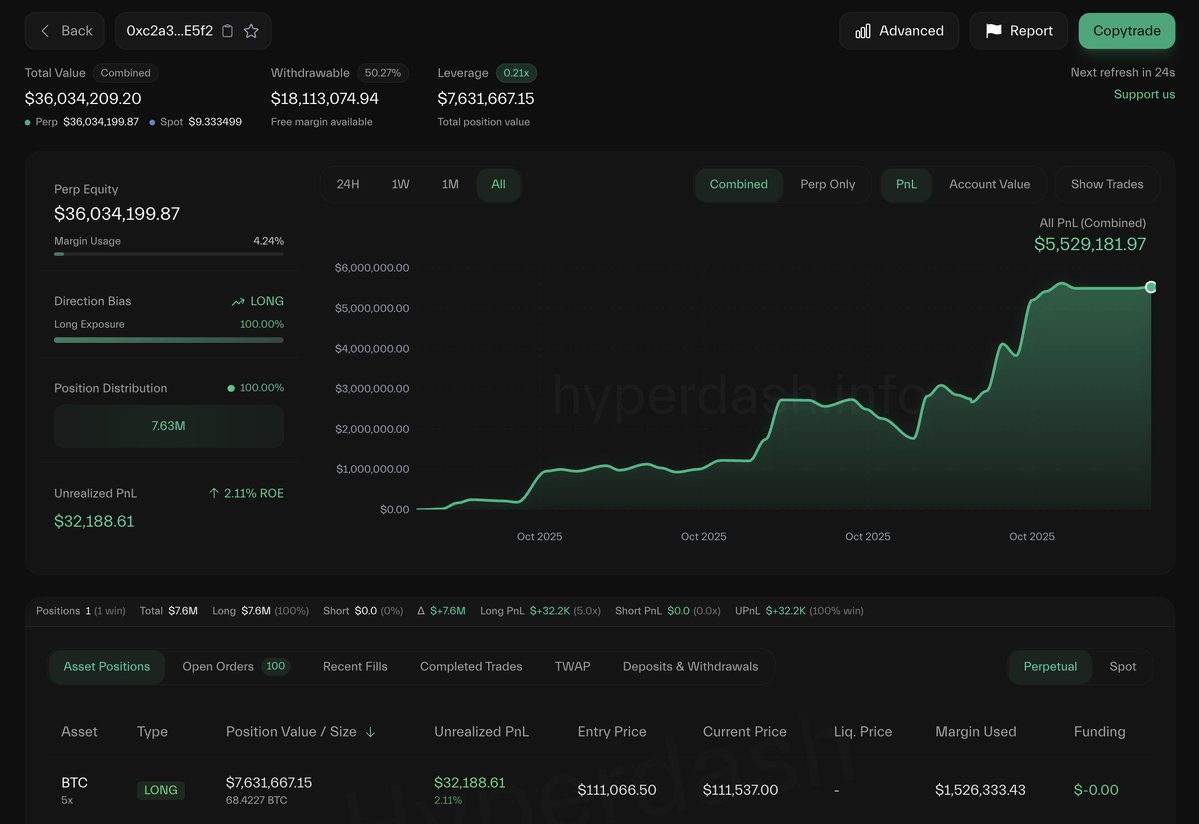This screenshot has height=824, width=1199.
Task: Choose the 1M chart range
Action: [450, 184]
